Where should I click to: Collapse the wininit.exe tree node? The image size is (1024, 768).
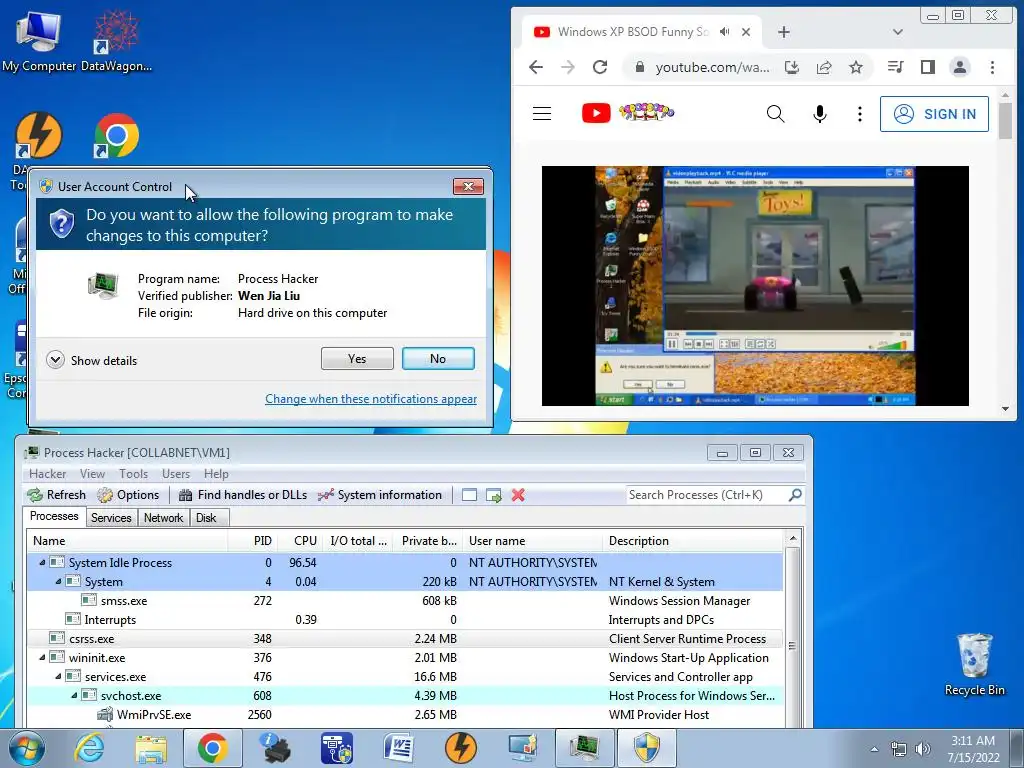click(x=42, y=658)
